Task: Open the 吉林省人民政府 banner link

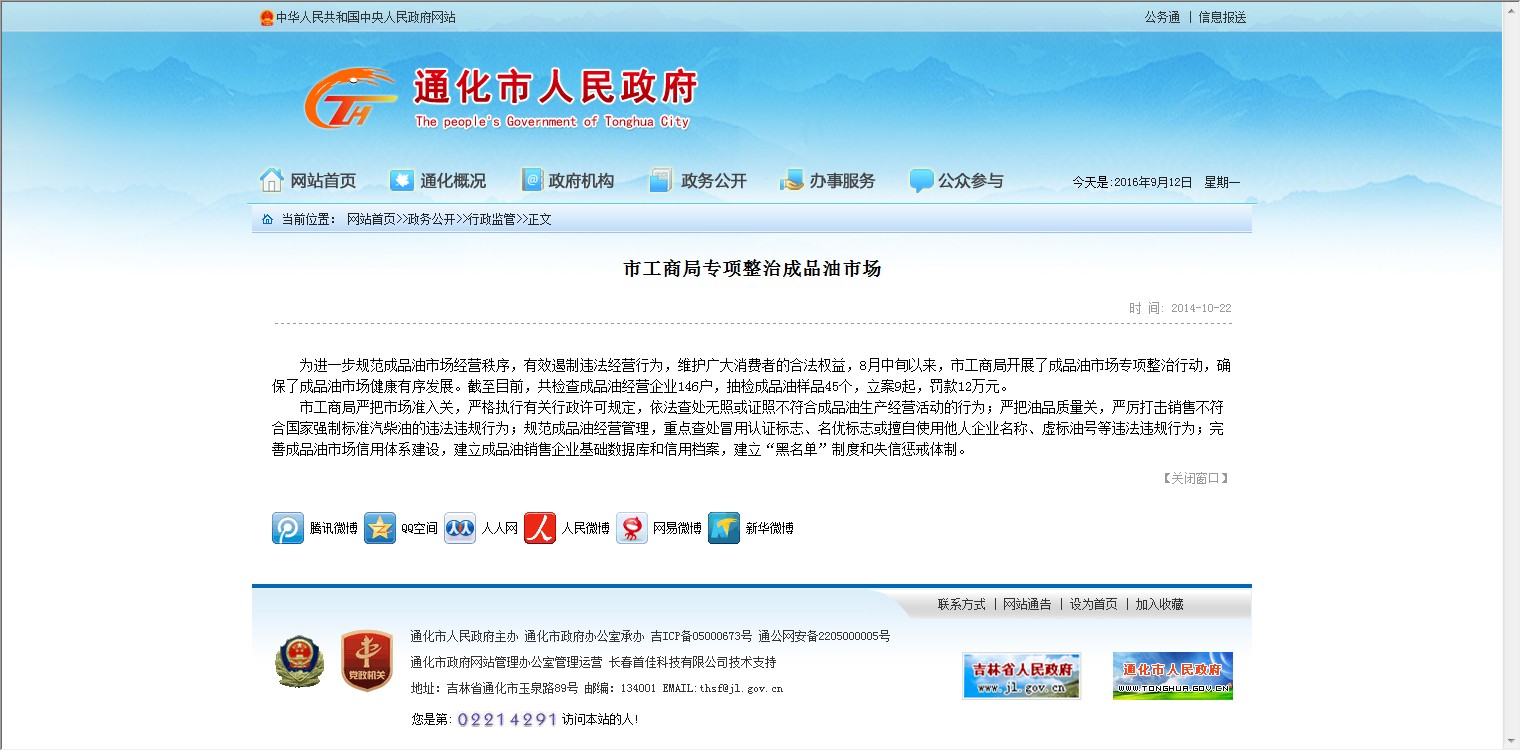Action: pos(1021,676)
